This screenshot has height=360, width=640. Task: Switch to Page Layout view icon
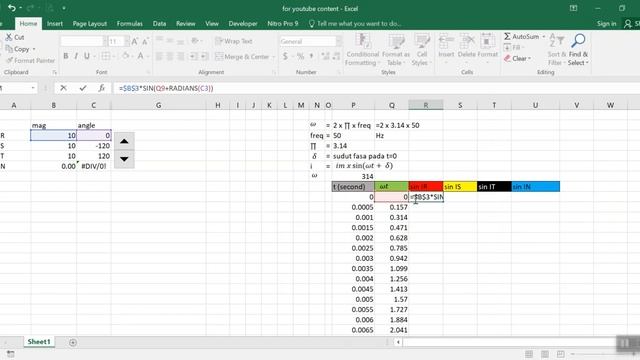tap(544, 354)
